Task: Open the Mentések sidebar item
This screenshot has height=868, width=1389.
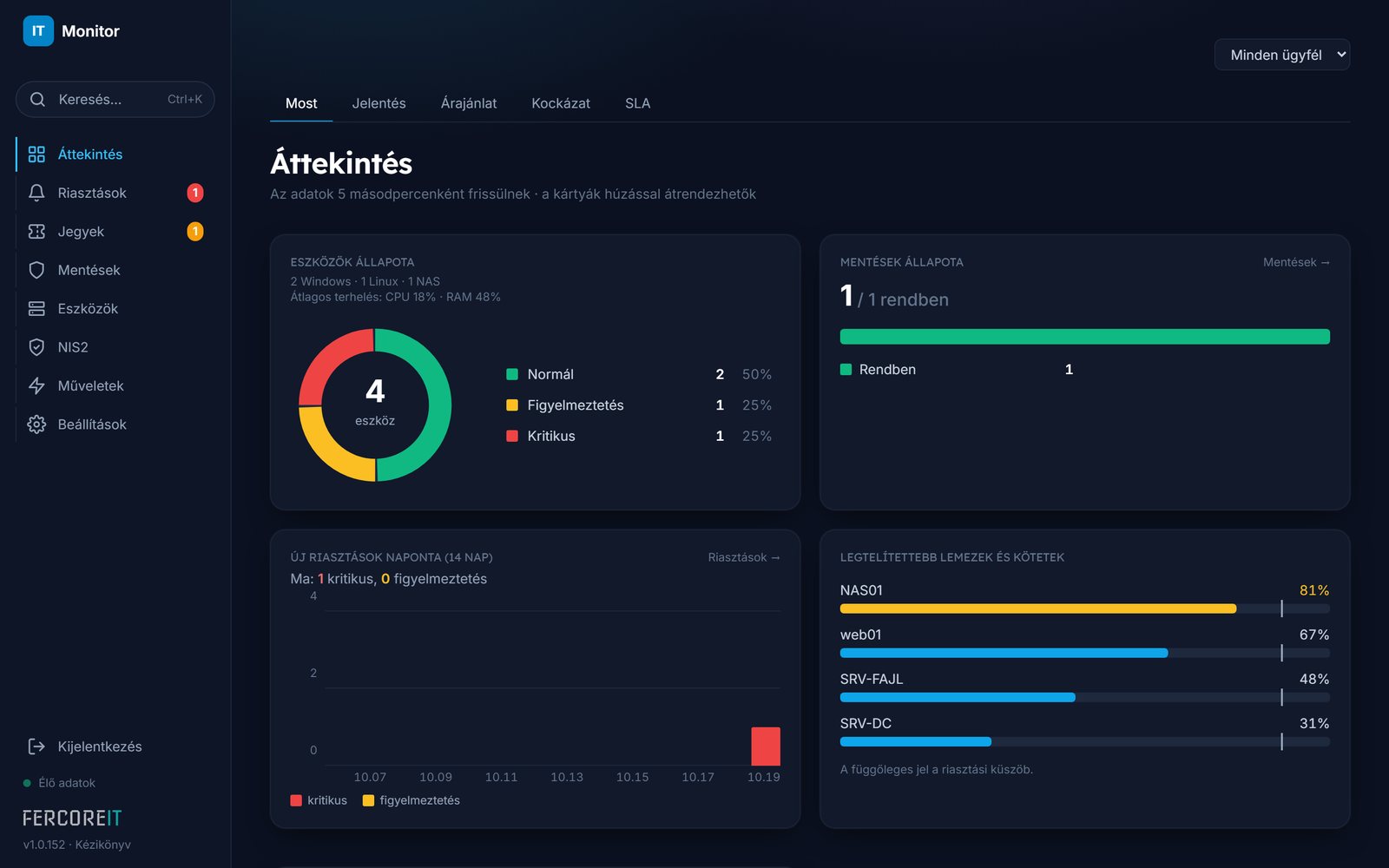Action: [x=115, y=270]
